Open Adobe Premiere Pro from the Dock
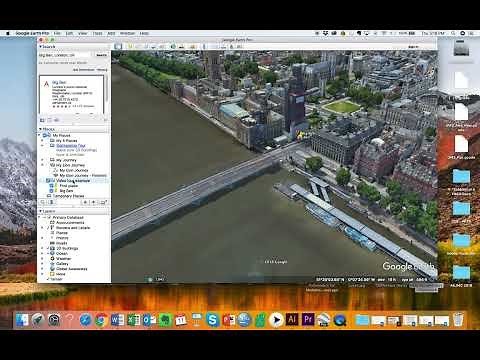The image size is (480, 360). [x=308, y=320]
